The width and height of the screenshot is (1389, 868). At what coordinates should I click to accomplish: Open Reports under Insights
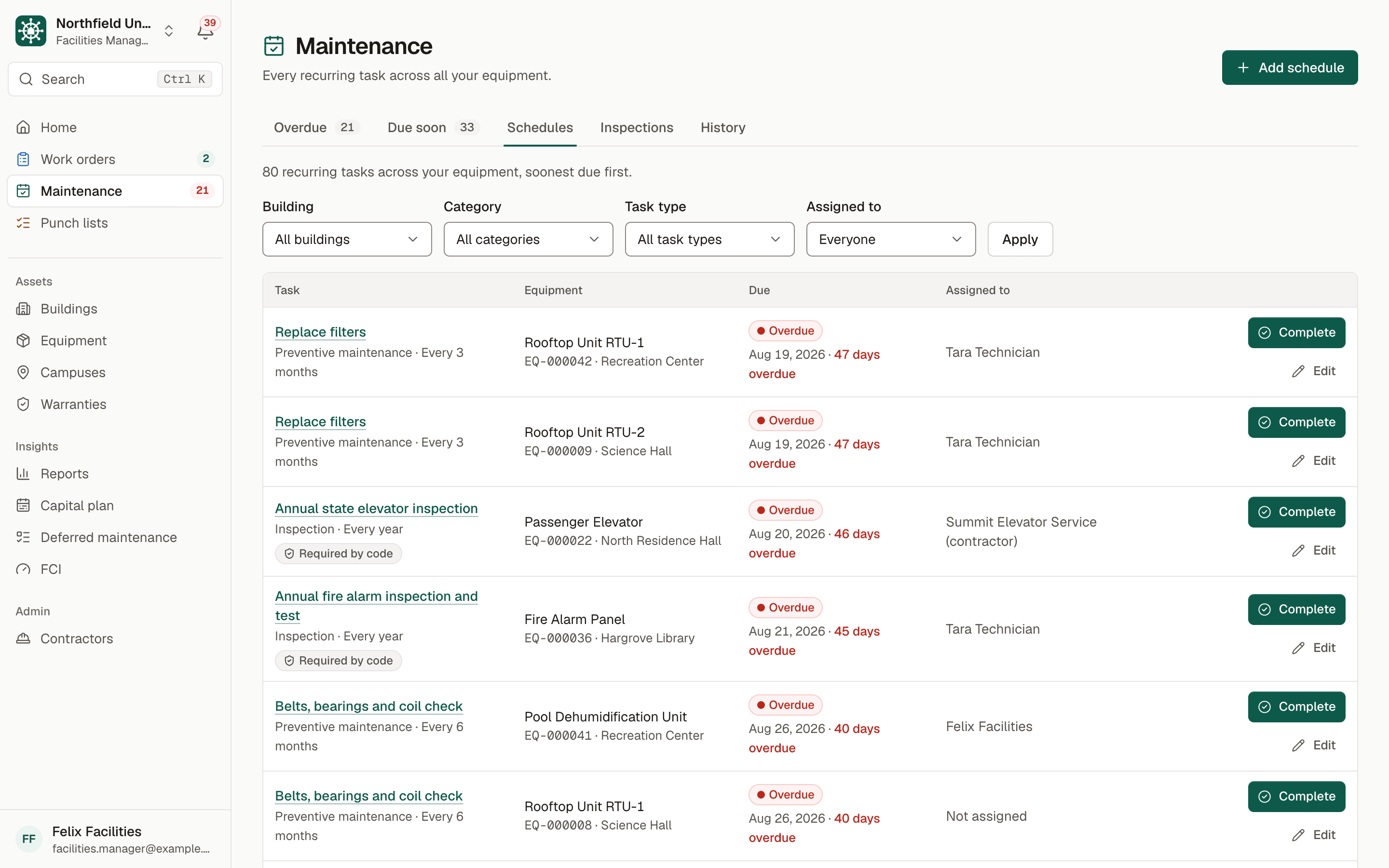coord(115,474)
